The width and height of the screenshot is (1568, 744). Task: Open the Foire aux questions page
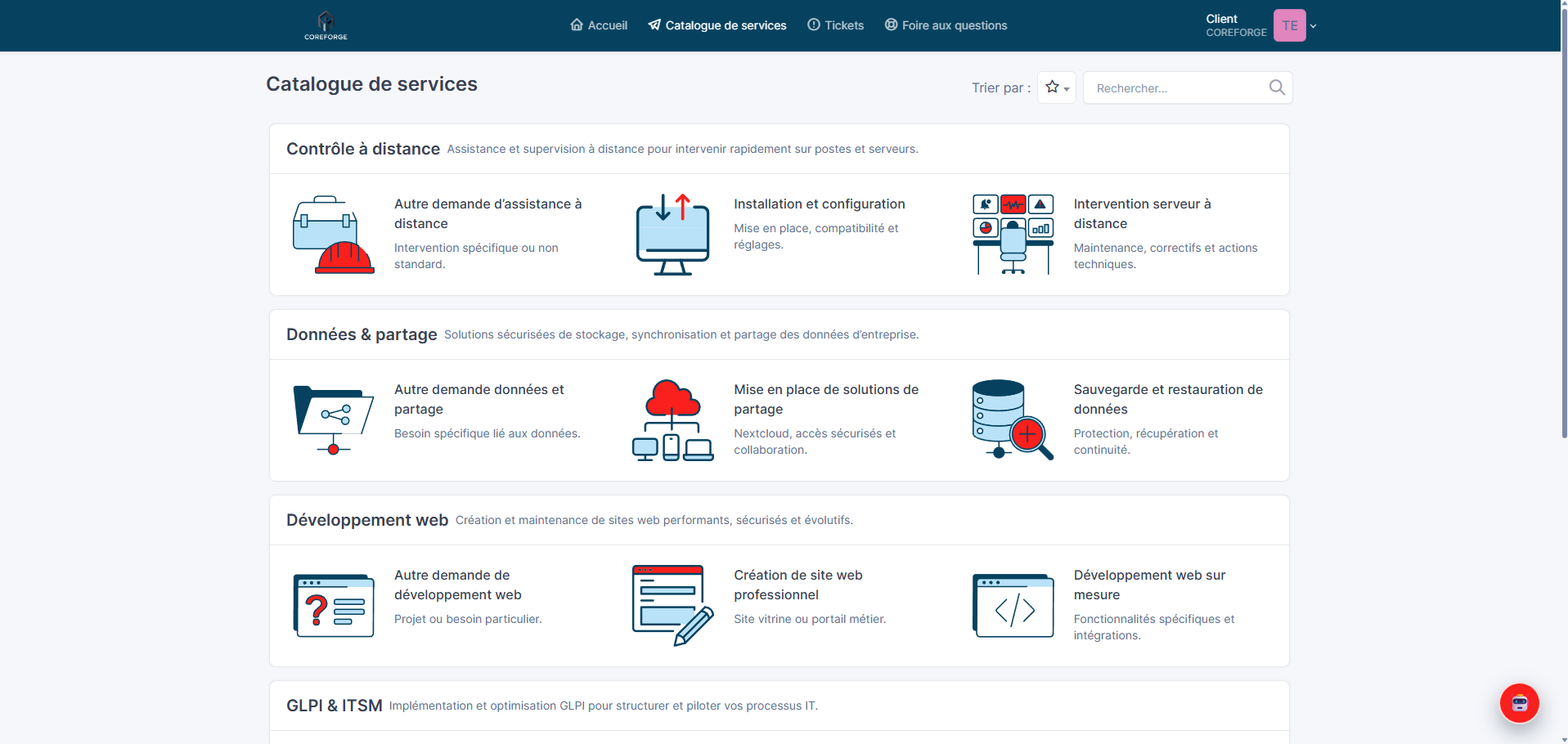click(x=946, y=25)
